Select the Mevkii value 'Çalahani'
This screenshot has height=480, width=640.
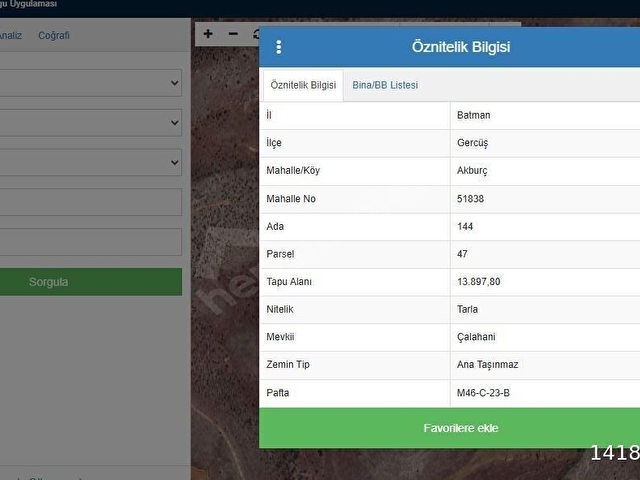476,337
